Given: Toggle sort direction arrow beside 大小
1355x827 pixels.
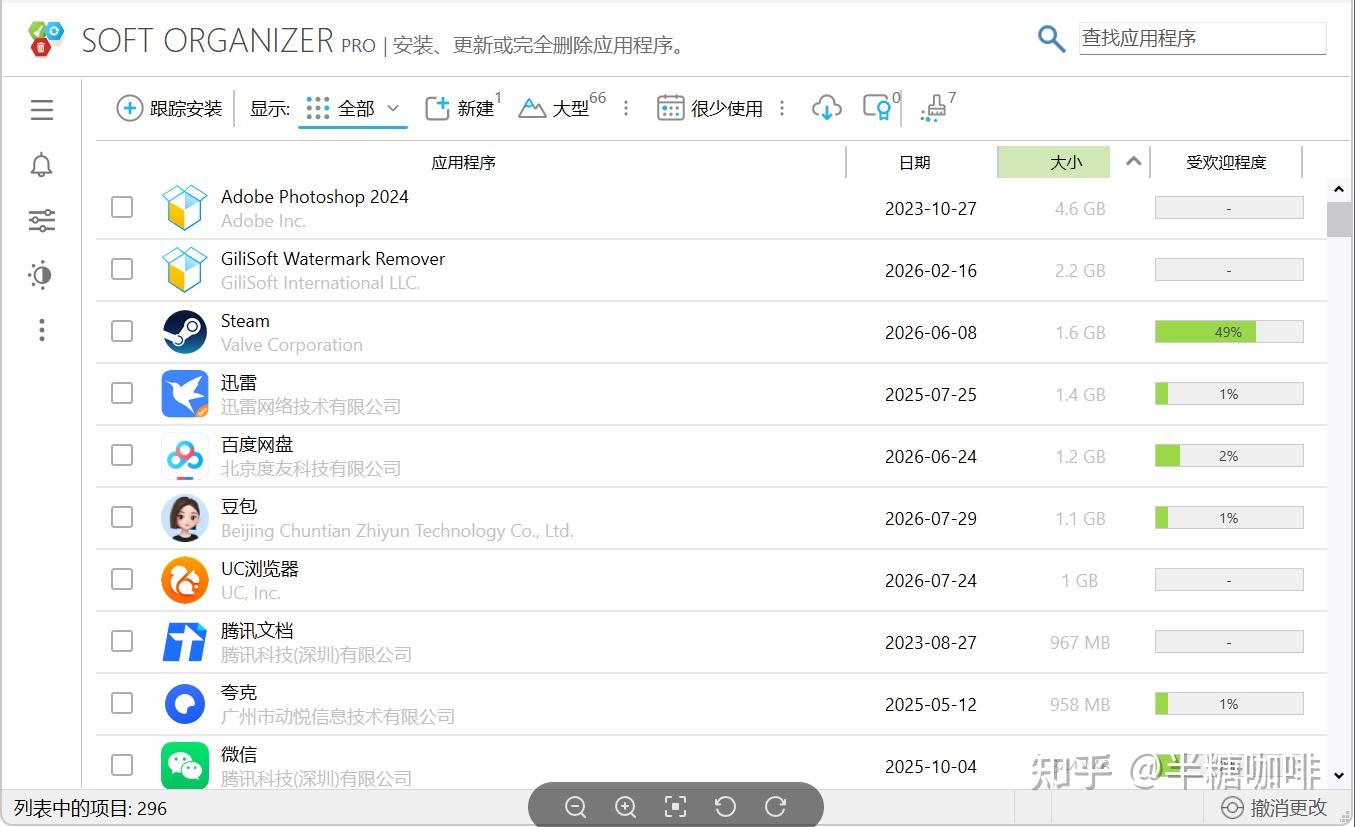Looking at the screenshot, I should click(1133, 161).
